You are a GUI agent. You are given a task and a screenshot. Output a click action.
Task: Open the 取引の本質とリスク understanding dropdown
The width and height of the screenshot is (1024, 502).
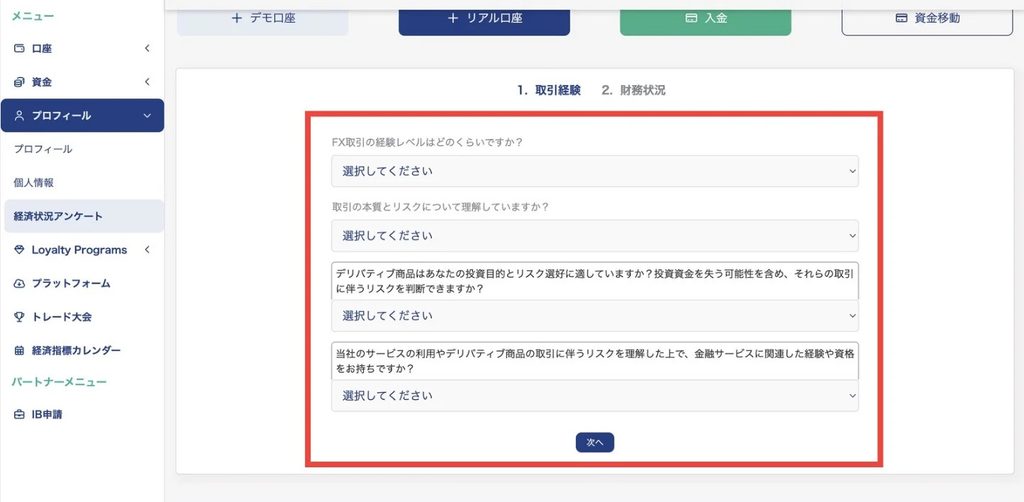pos(595,236)
